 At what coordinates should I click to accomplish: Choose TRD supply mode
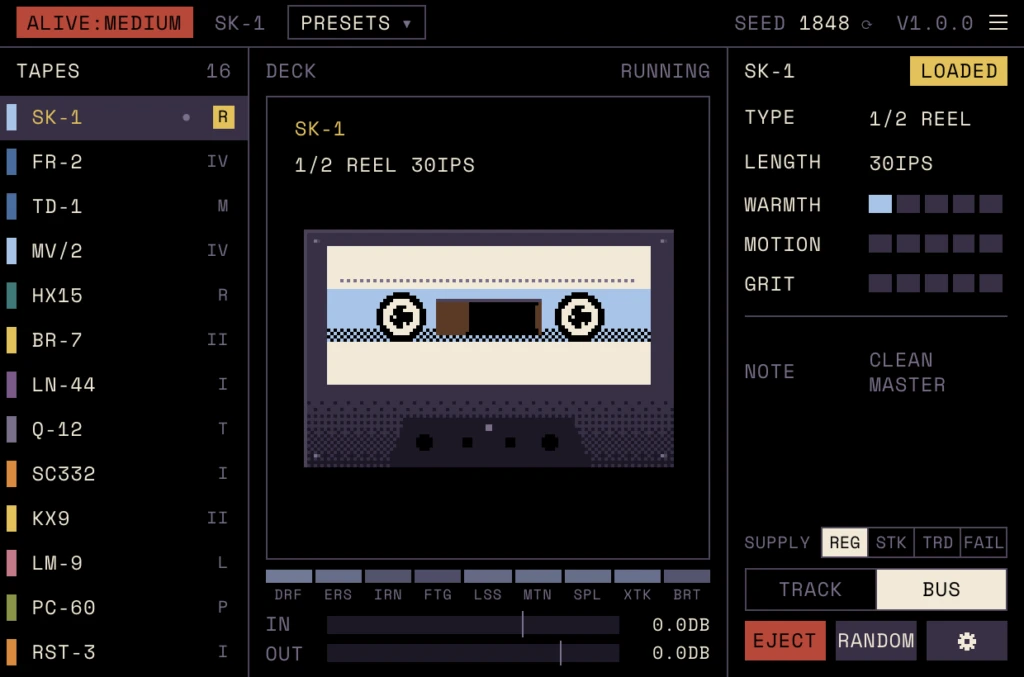tap(937, 543)
